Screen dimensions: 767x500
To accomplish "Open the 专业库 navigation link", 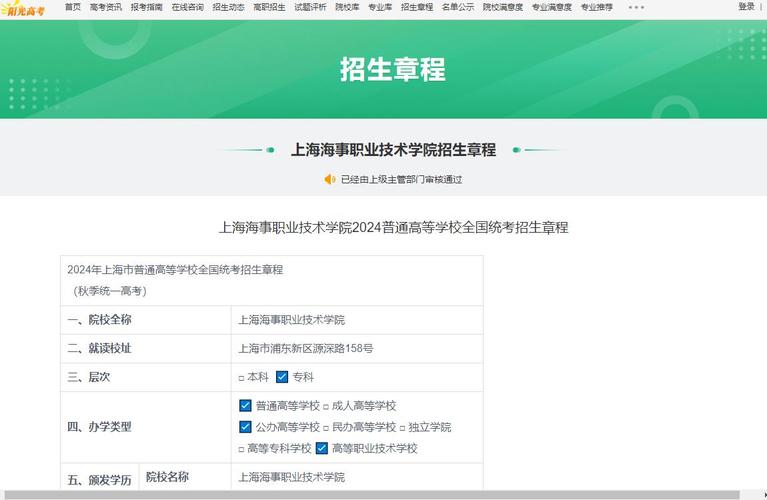I will [380, 7].
